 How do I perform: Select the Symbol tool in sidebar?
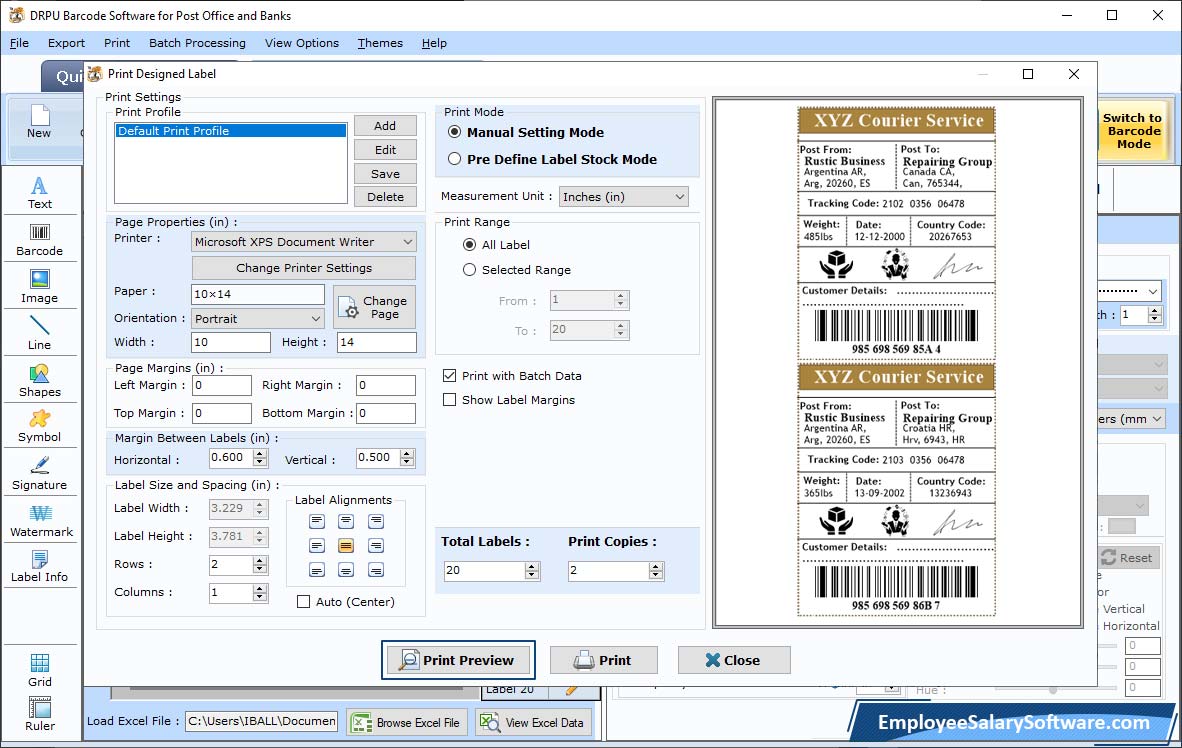[x=39, y=426]
